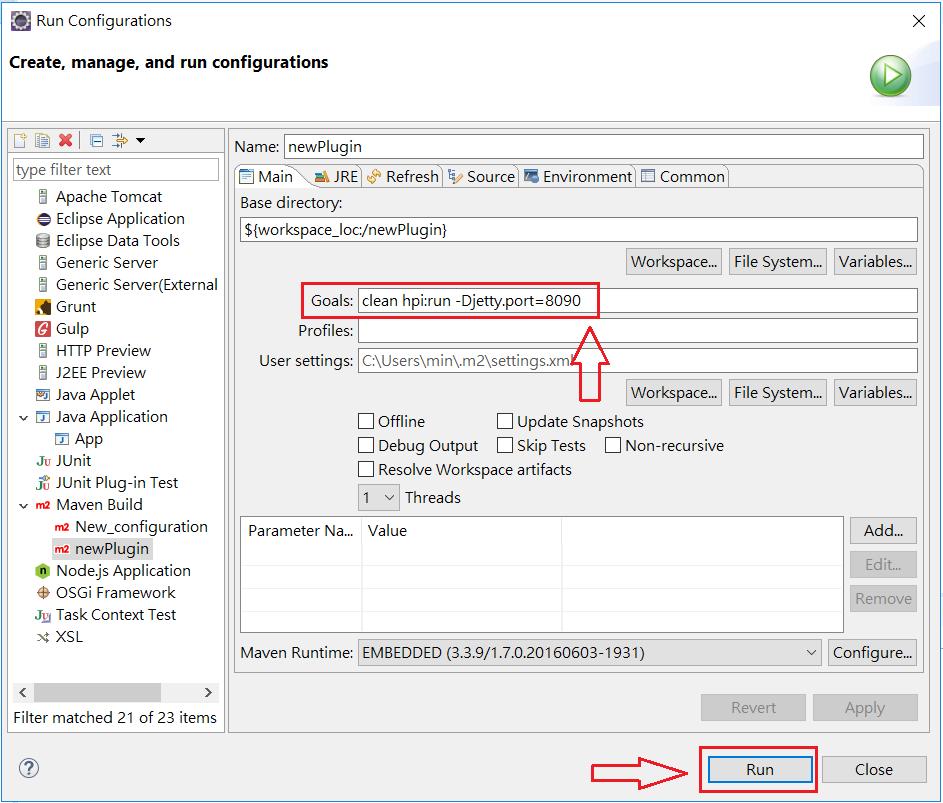
Task: Click the type filter text box
Action: point(115,170)
